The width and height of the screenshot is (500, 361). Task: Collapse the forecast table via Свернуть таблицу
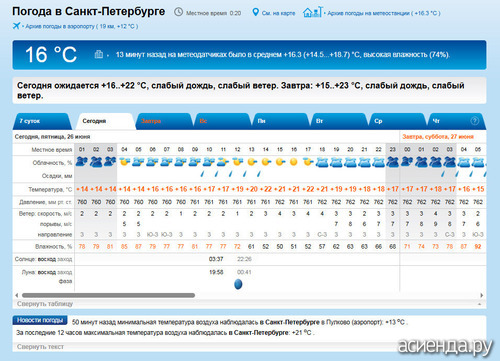(x=45, y=304)
